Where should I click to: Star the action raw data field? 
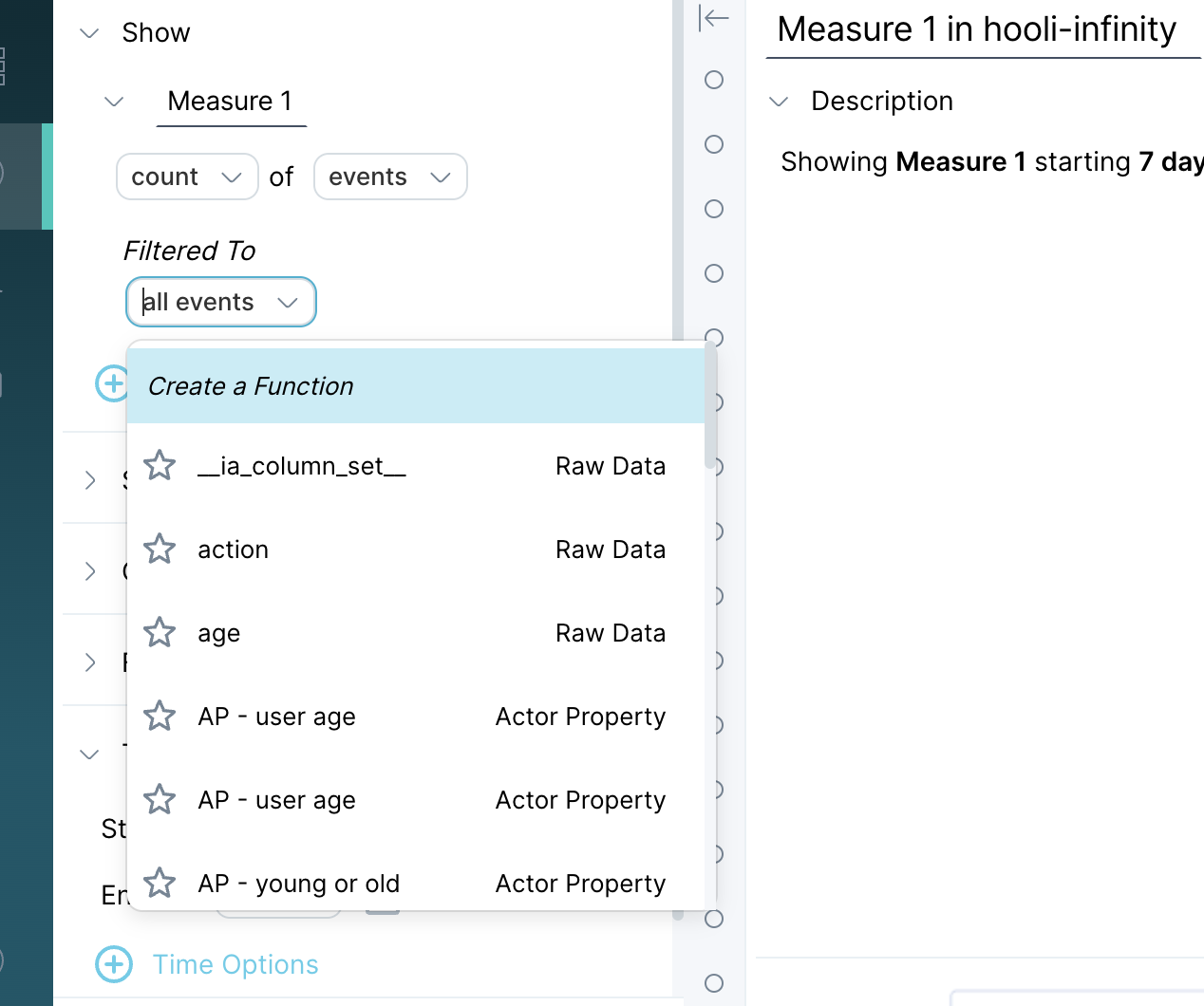tap(160, 550)
